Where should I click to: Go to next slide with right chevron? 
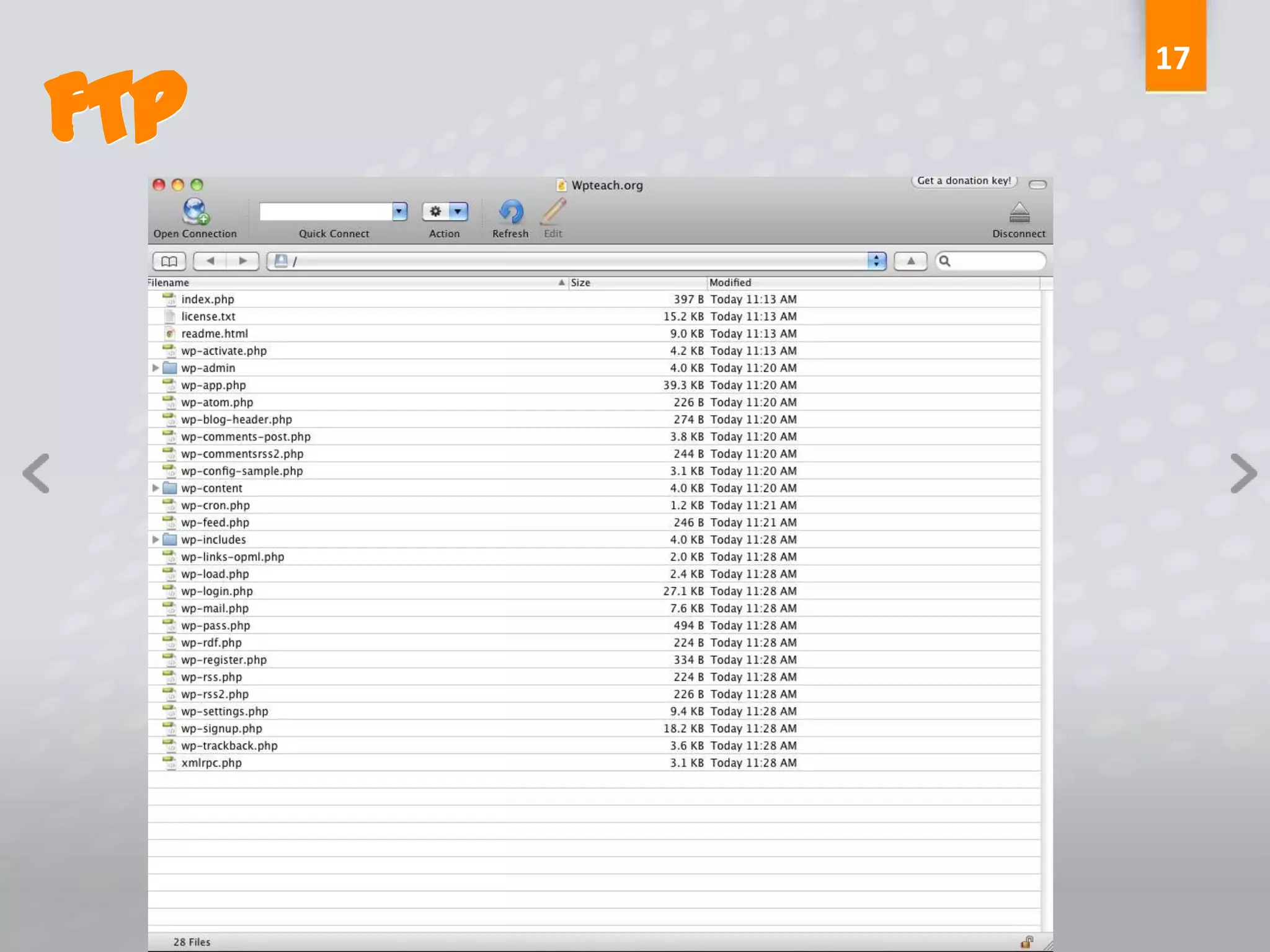(x=1243, y=474)
